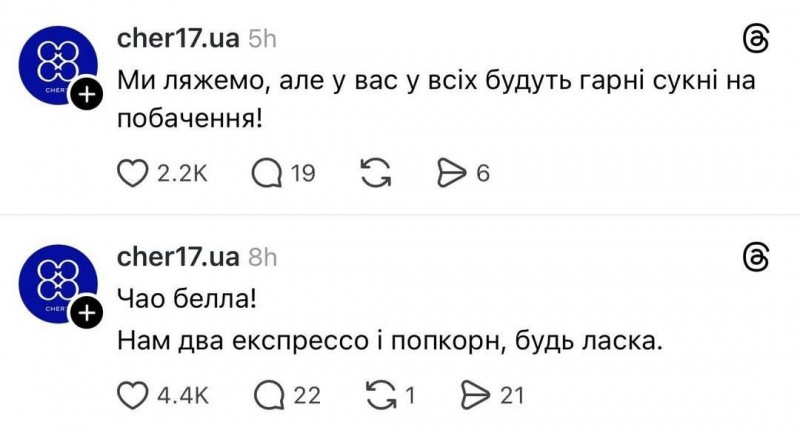Open replies on the 5h-old post
Screen dimensions: 800x433
267,174
